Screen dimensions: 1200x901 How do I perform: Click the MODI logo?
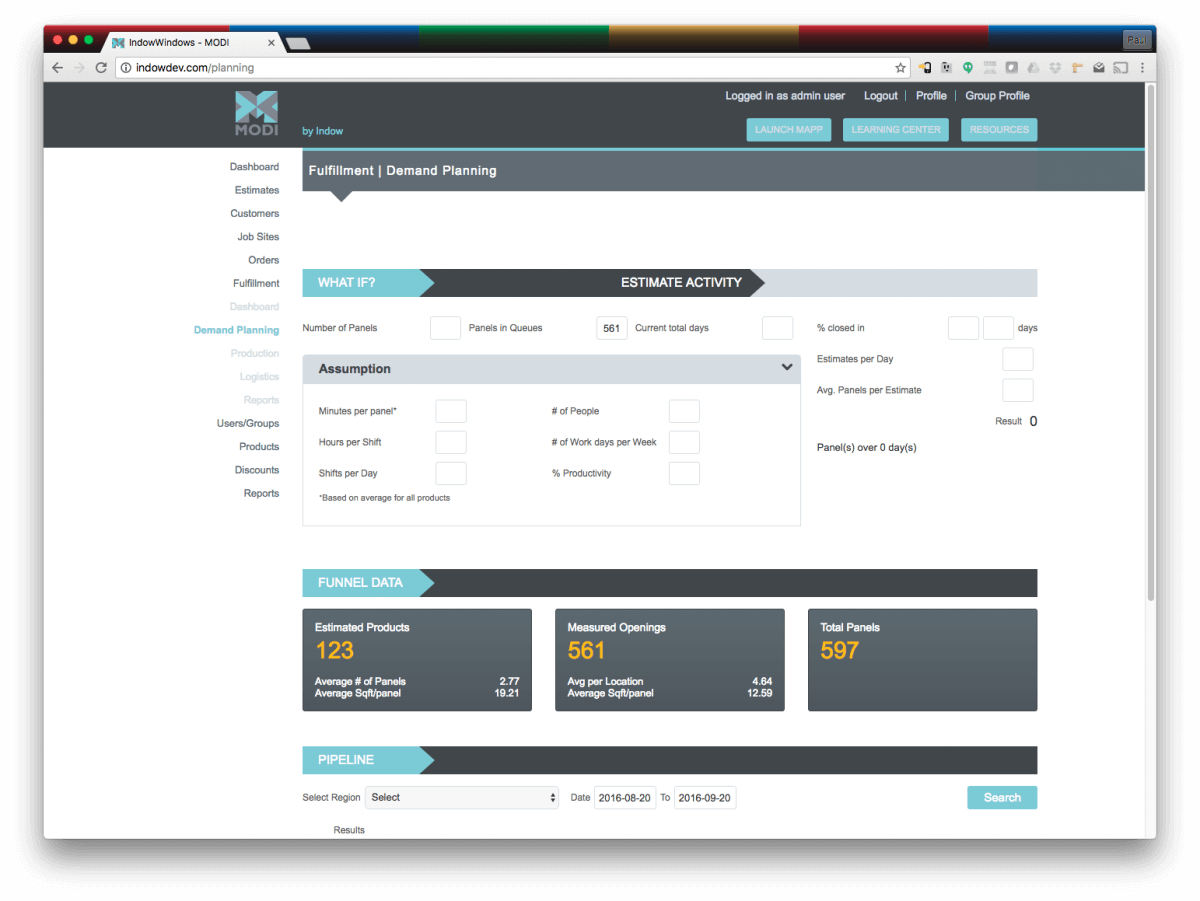[x=256, y=110]
